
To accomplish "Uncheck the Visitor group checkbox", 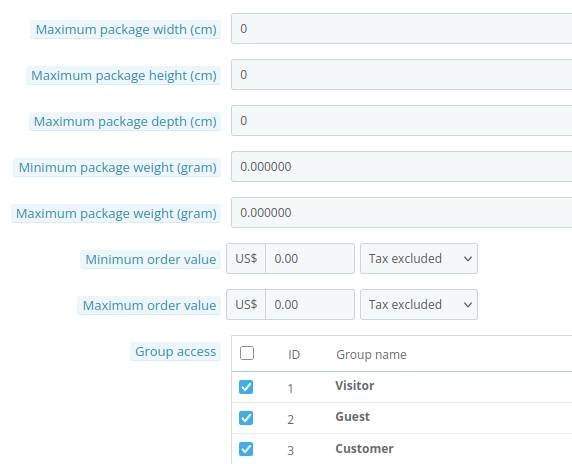I will [246, 387].
